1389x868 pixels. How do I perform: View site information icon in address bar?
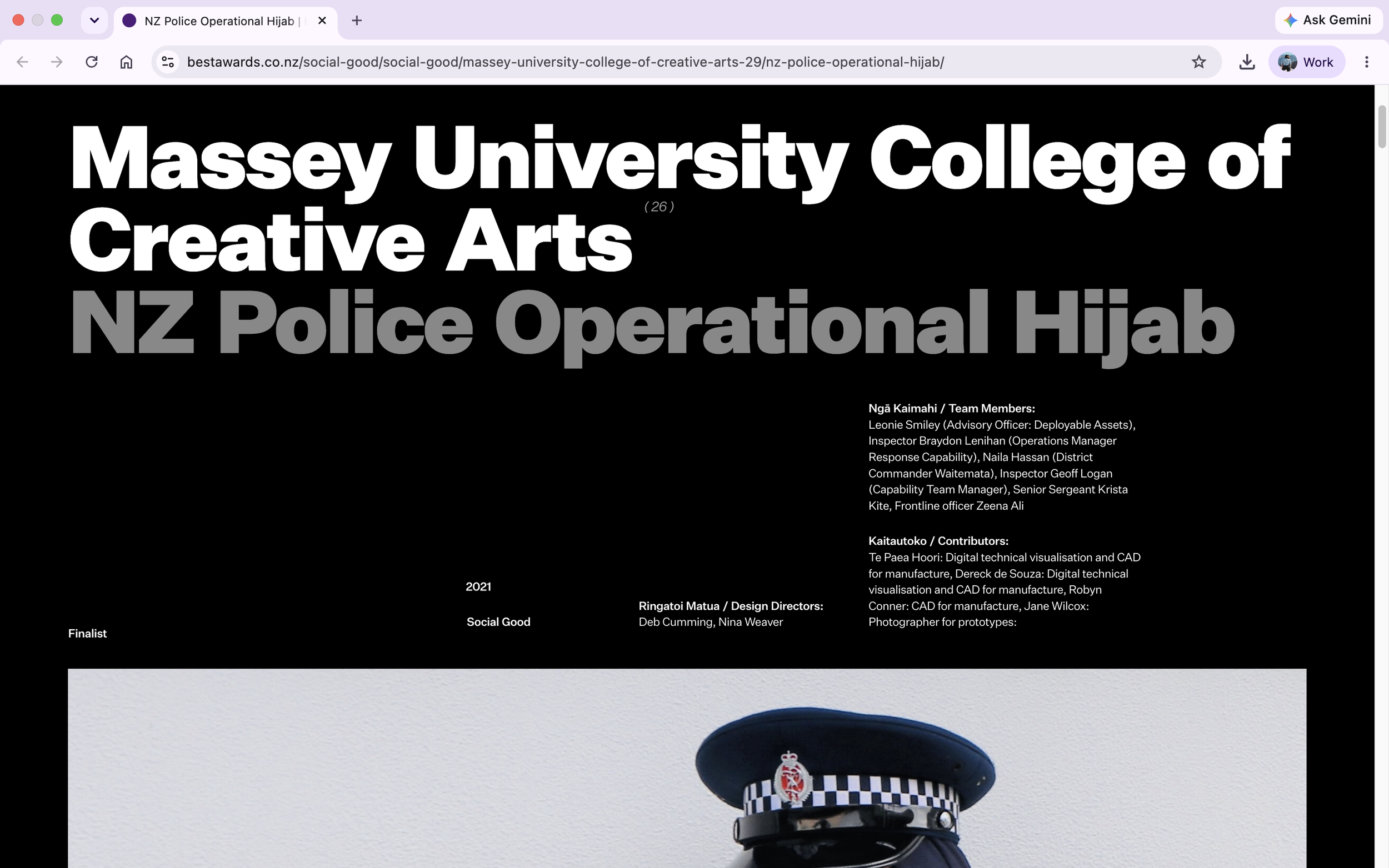pos(168,62)
